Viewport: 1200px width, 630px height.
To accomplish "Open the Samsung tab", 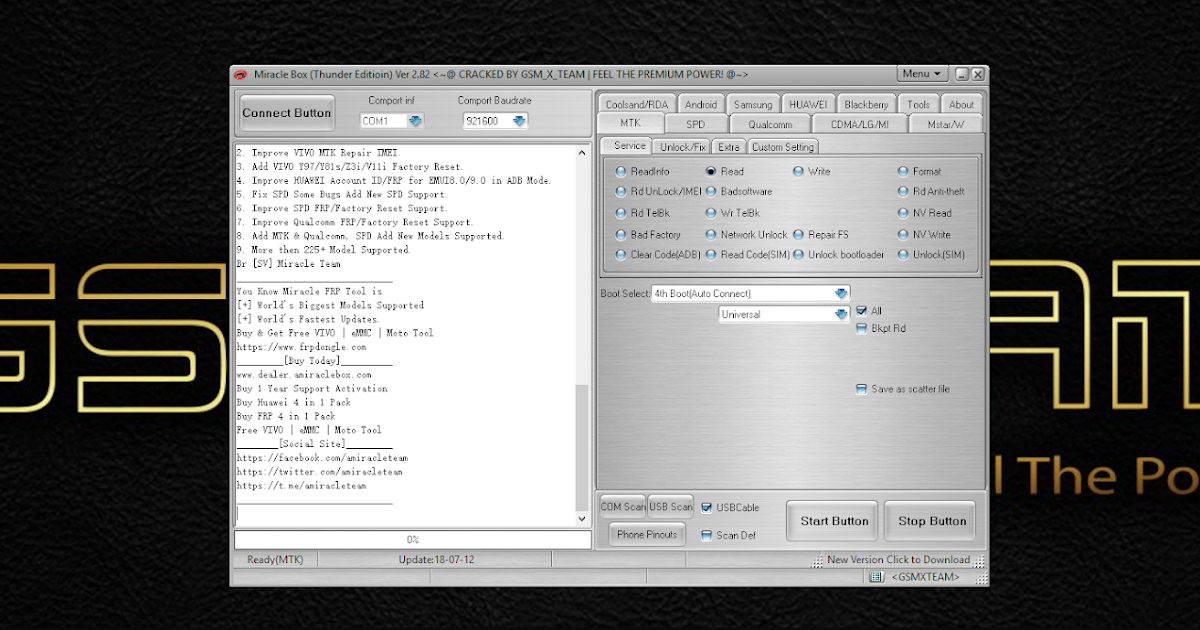I will (753, 104).
